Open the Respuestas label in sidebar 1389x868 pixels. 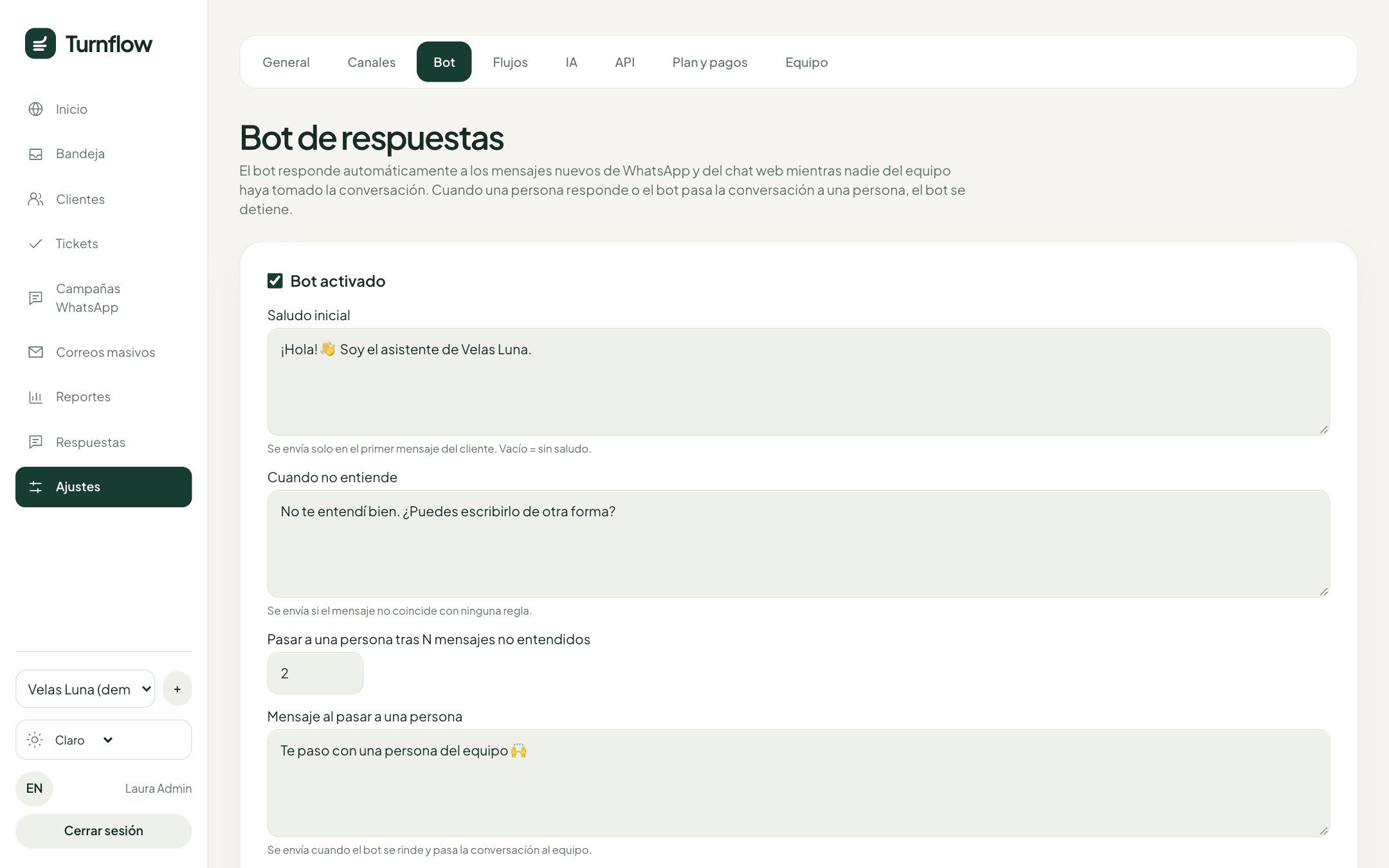(91, 442)
